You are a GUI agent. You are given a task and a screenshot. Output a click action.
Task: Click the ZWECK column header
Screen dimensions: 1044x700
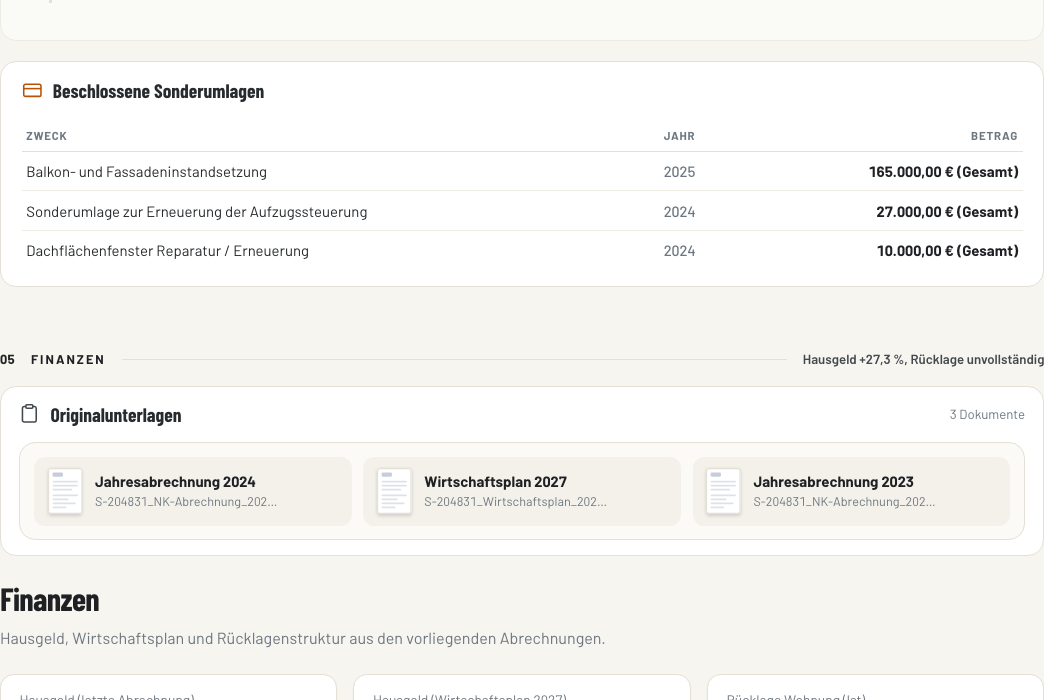(x=47, y=136)
